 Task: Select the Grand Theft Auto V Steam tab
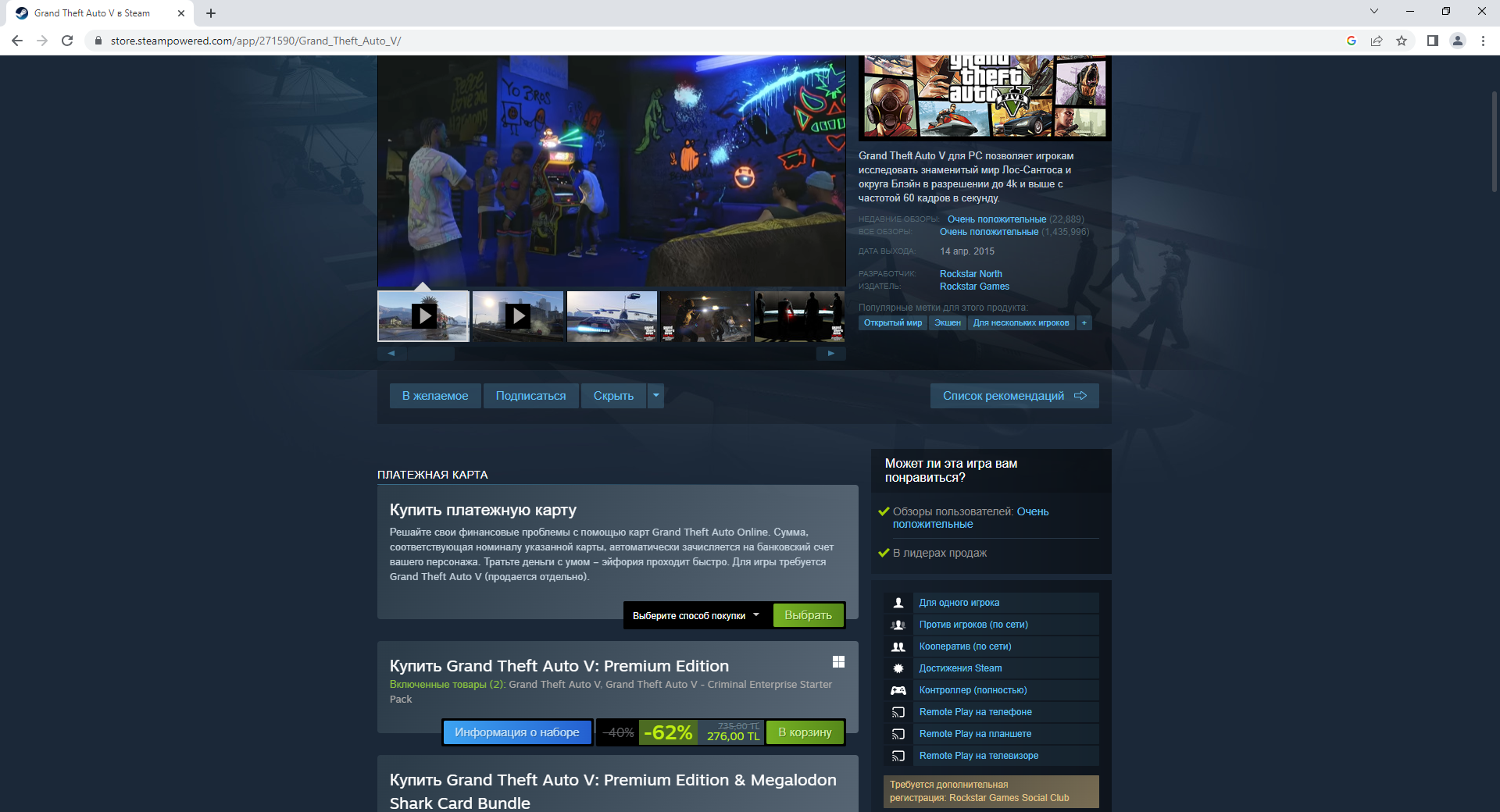click(92, 13)
